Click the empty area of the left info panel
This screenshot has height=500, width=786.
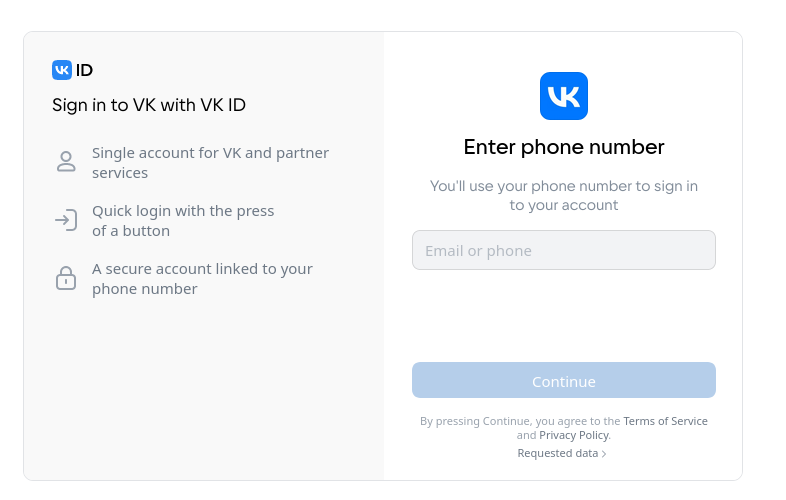201,386
